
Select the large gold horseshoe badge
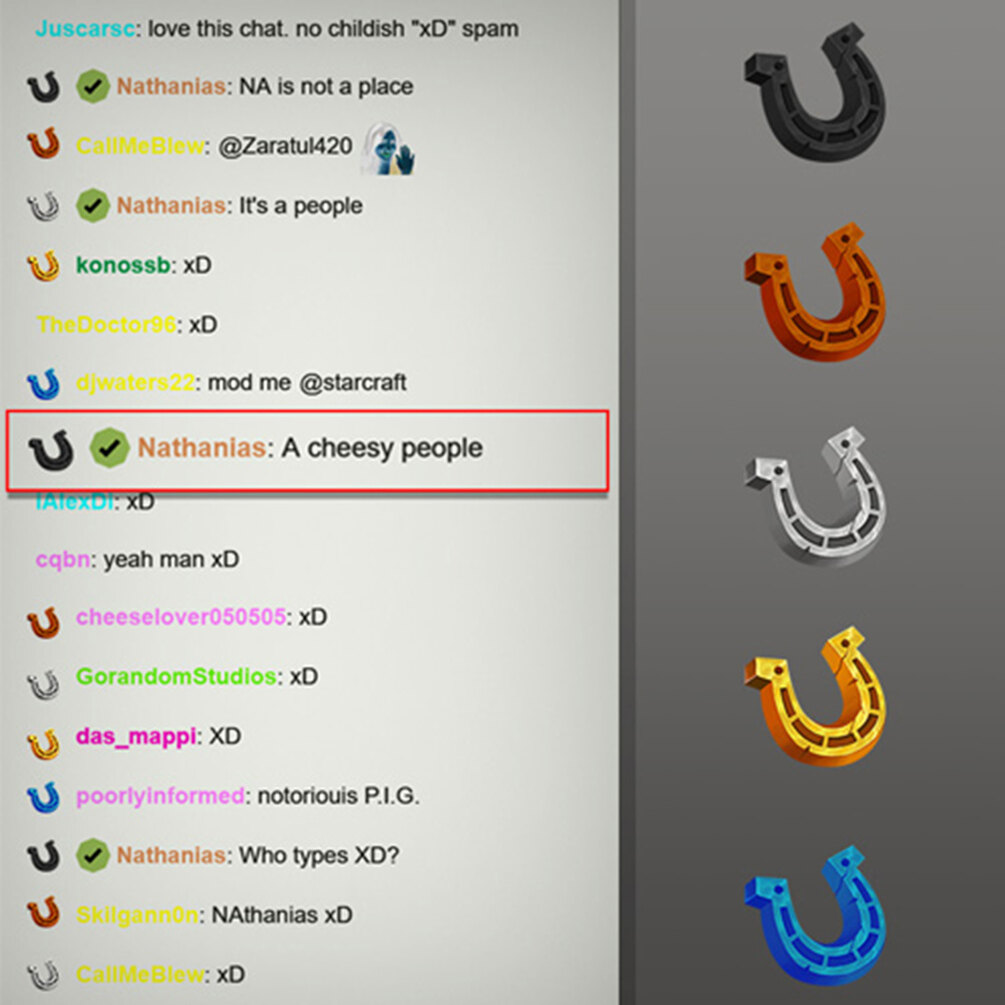815,697
